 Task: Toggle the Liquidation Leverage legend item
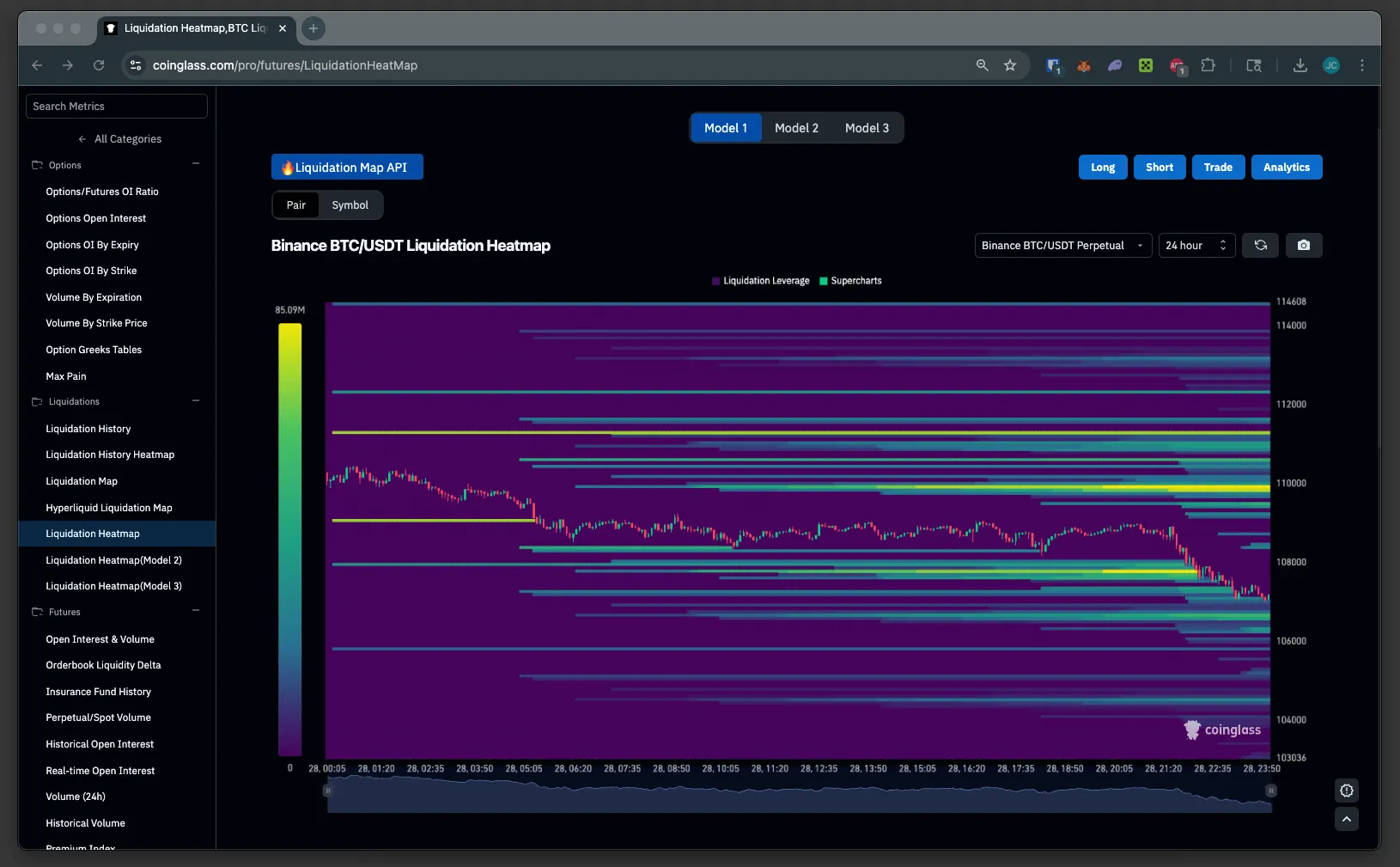click(760, 281)
